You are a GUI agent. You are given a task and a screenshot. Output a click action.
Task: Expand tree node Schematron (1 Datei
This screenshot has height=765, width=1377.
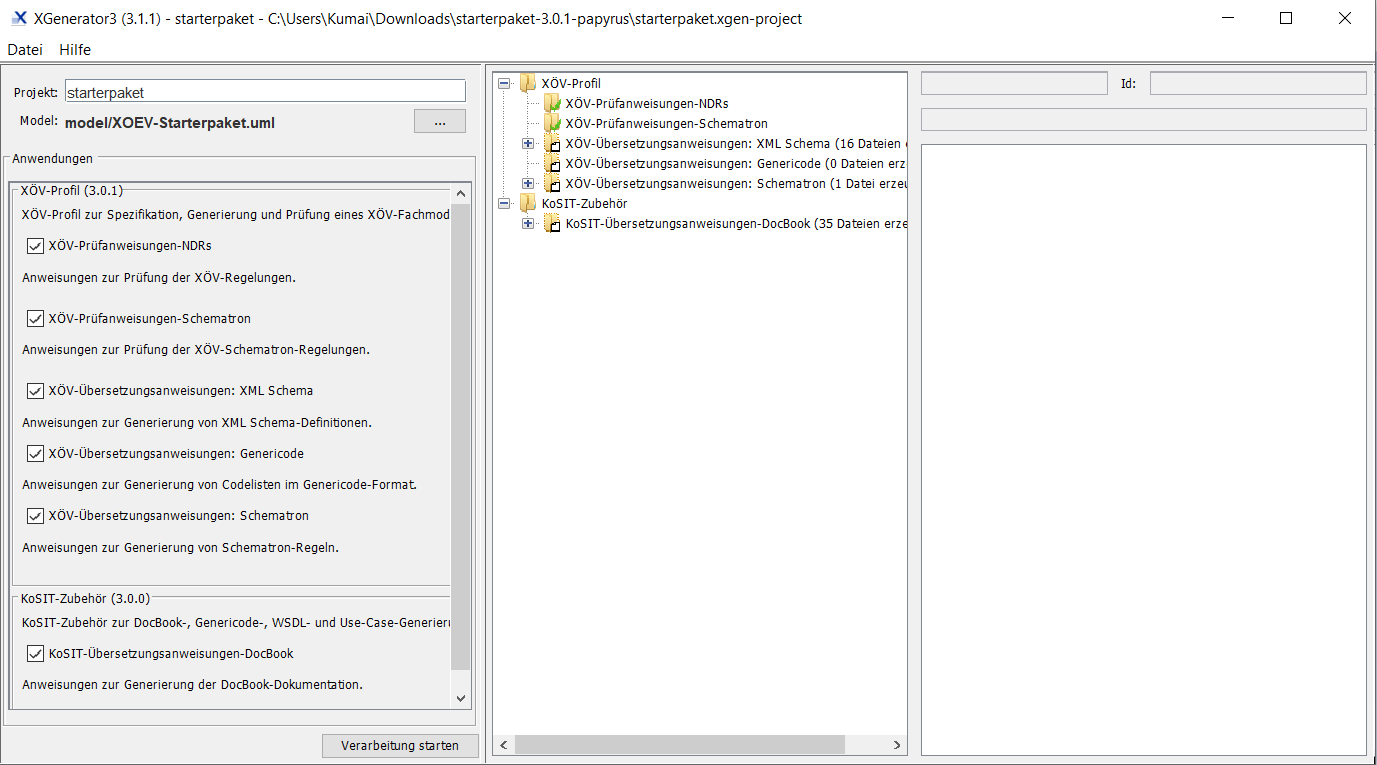(x=528, y=184)
